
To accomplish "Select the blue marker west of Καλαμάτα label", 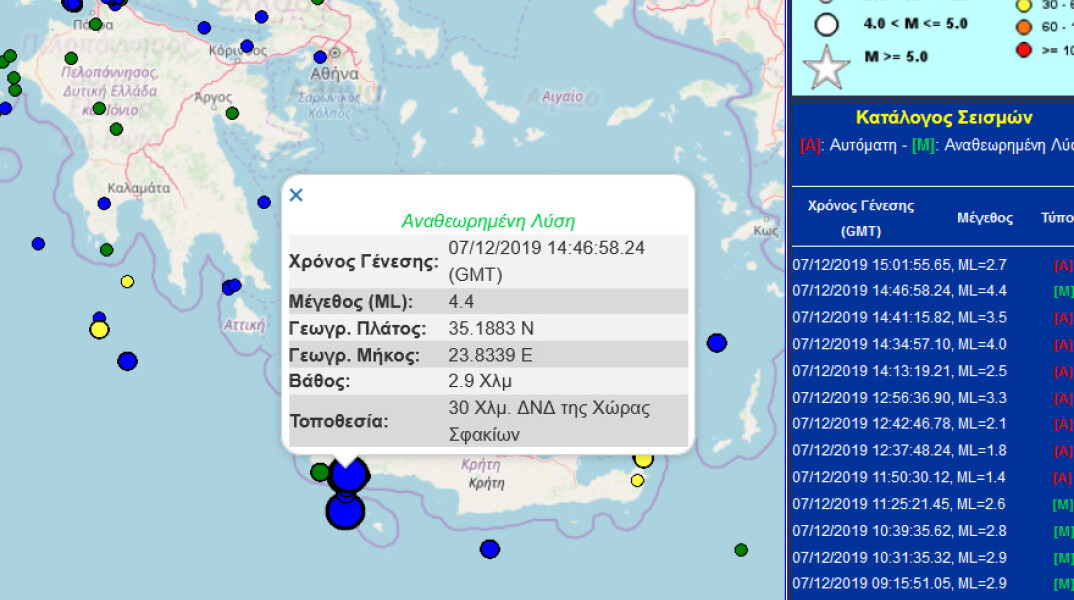I will (104, 203).
